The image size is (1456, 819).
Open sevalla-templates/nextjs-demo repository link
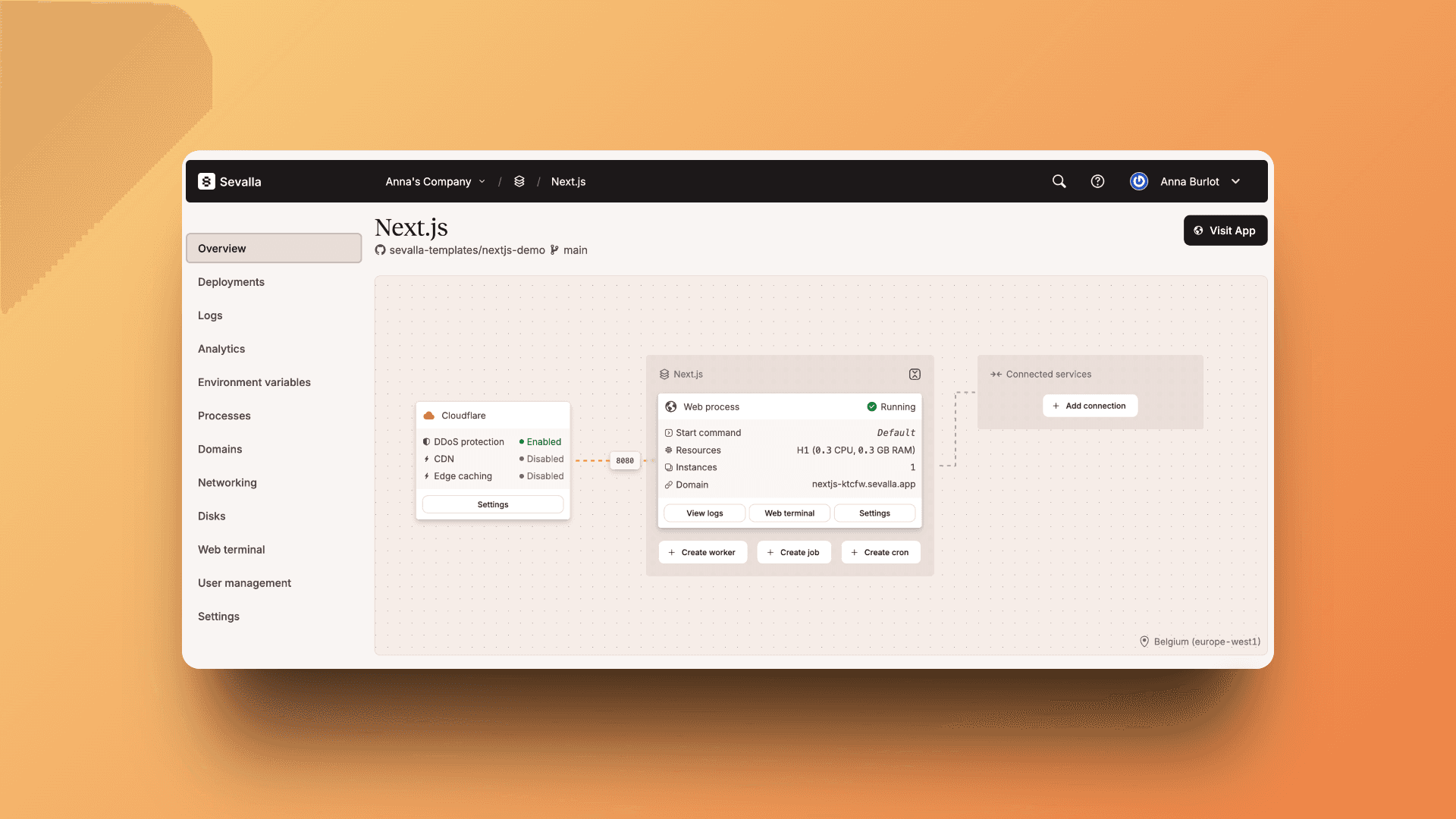click(467, 250)
